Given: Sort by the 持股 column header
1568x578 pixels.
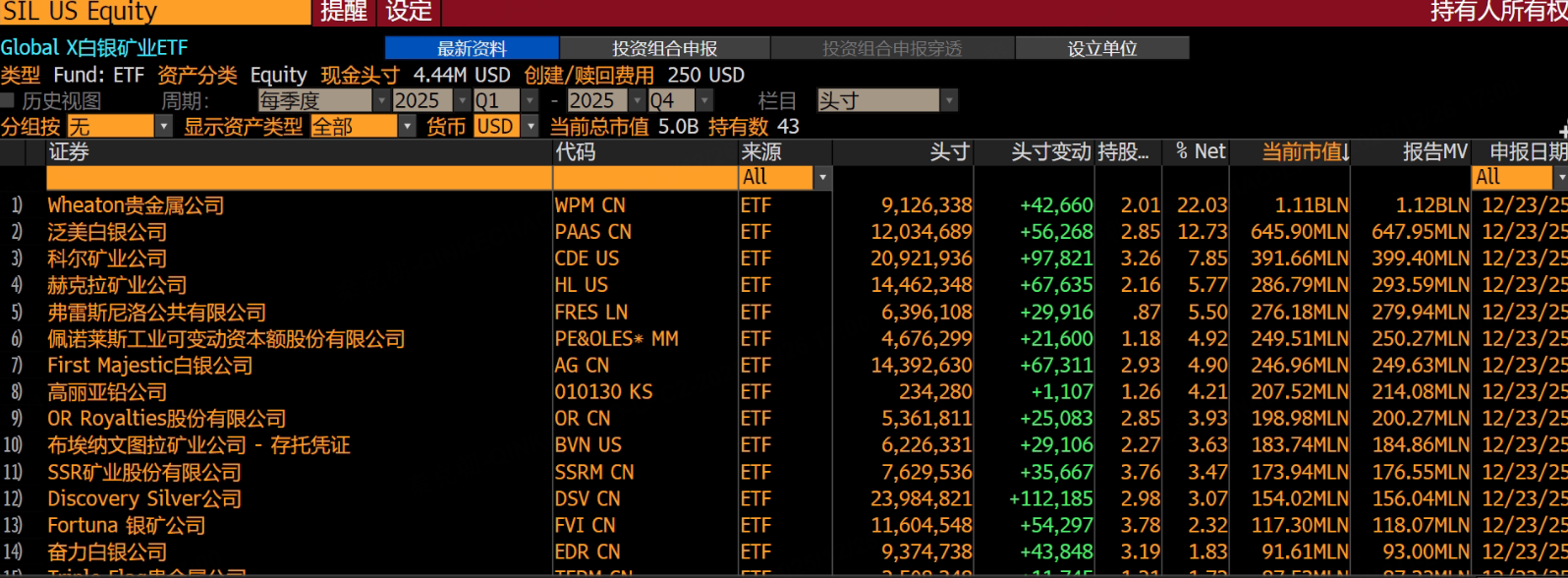Looking at the screenshot, I should pyautogui.click(x=1128, y=152).
